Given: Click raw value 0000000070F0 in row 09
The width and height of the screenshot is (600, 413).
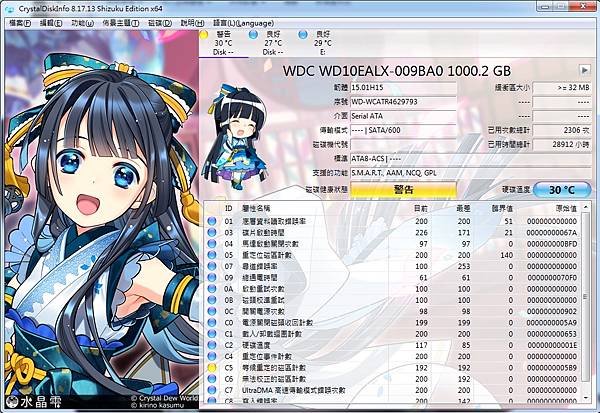Looking at the screenshot, I should click(x=552, y=278).
